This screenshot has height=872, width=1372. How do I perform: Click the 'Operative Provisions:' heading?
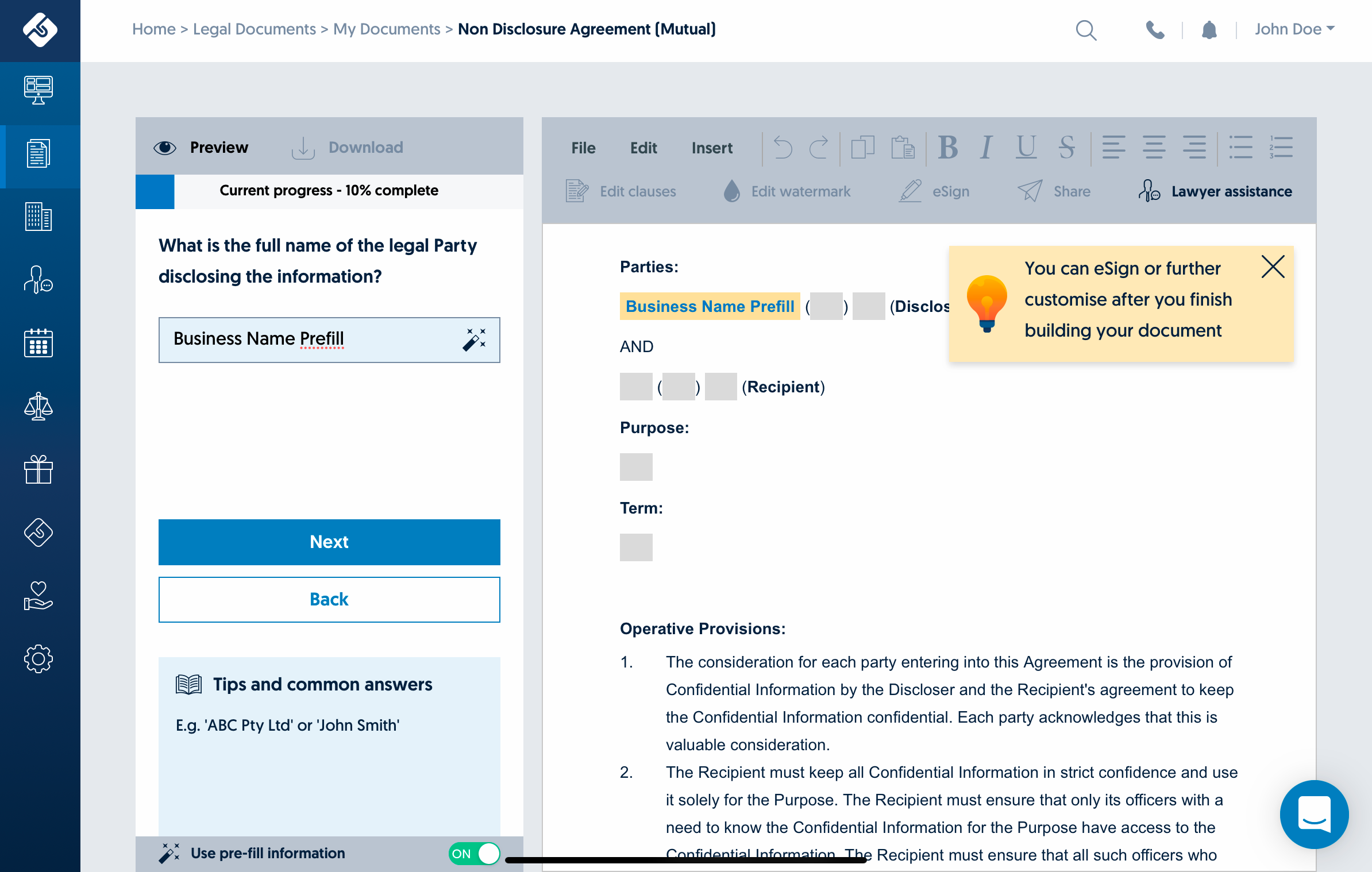[x=703, y=628]
